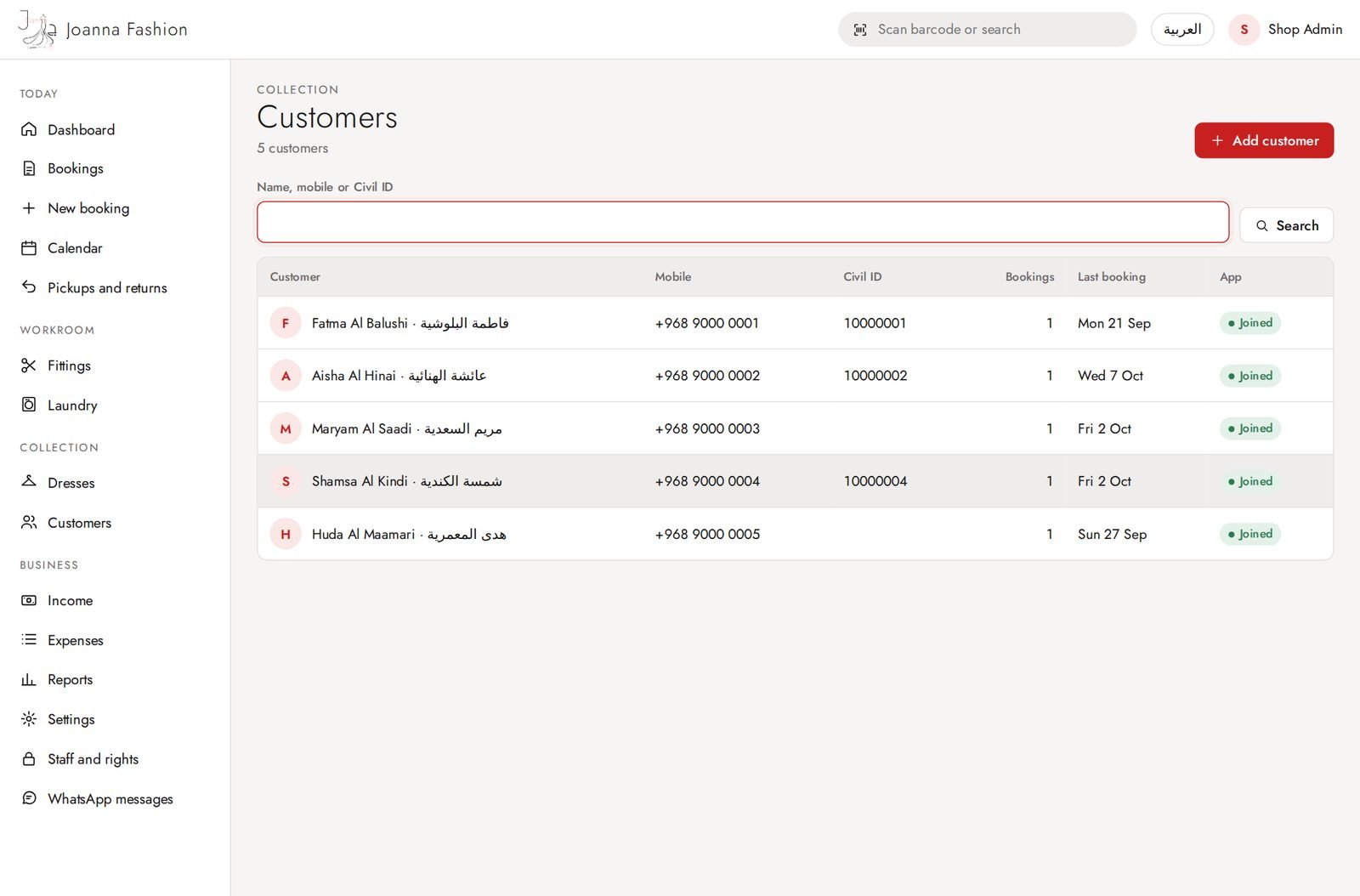The height and width of the screenshot is (896, 1360).
Task: Click last booking date Wed 7 Oct
Action: coord(1110,376)
